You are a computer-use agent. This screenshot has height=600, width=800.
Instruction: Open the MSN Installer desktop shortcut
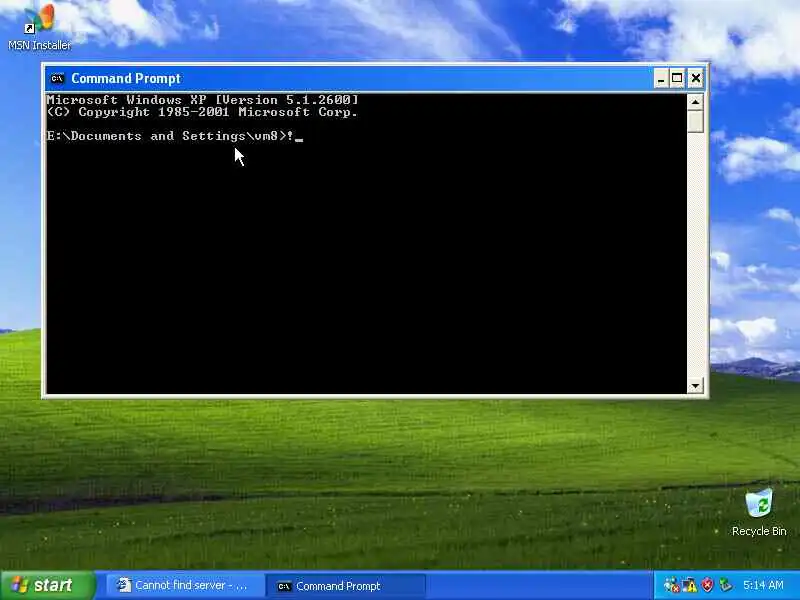[39, 27]
